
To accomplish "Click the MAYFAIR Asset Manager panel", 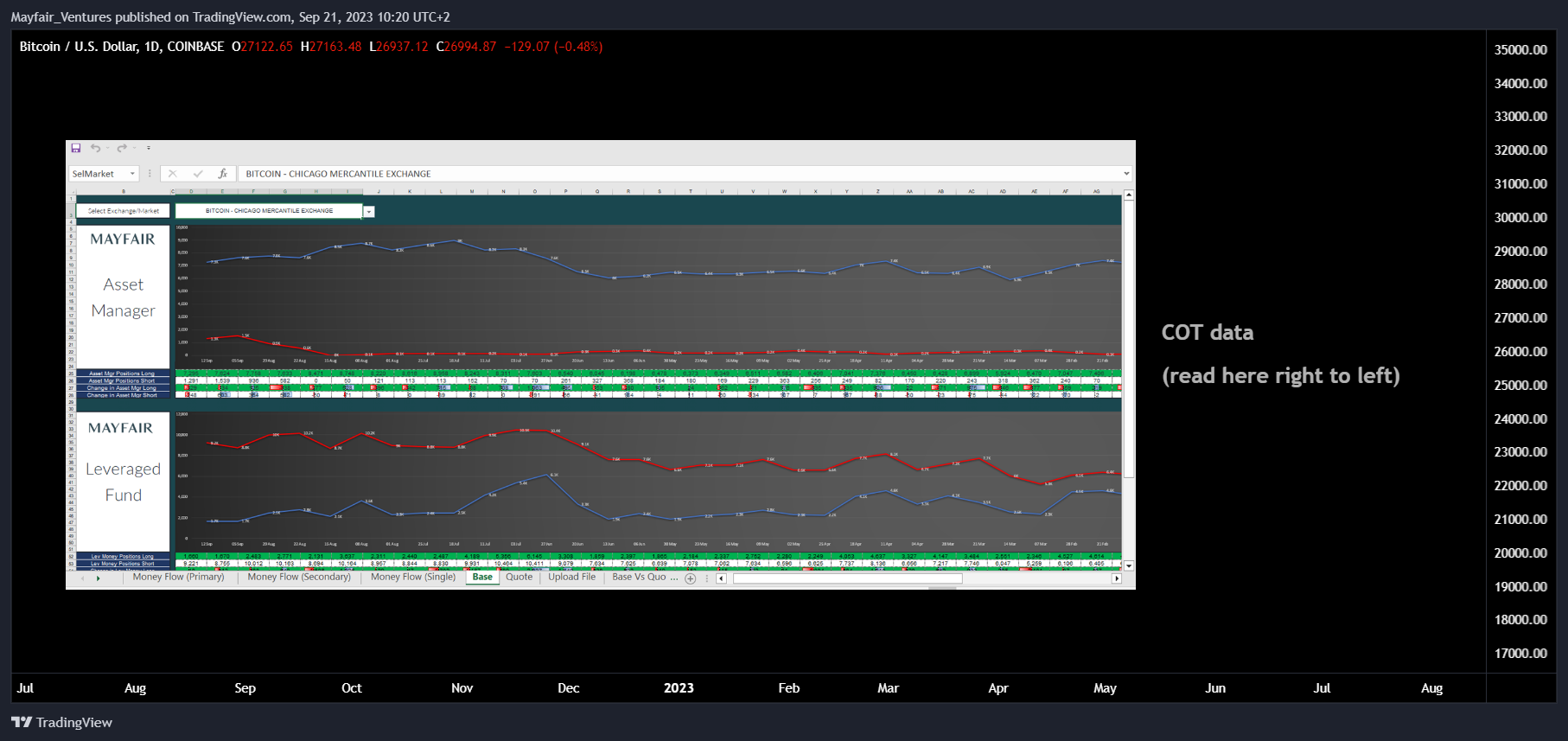I will tap(123, 297).
